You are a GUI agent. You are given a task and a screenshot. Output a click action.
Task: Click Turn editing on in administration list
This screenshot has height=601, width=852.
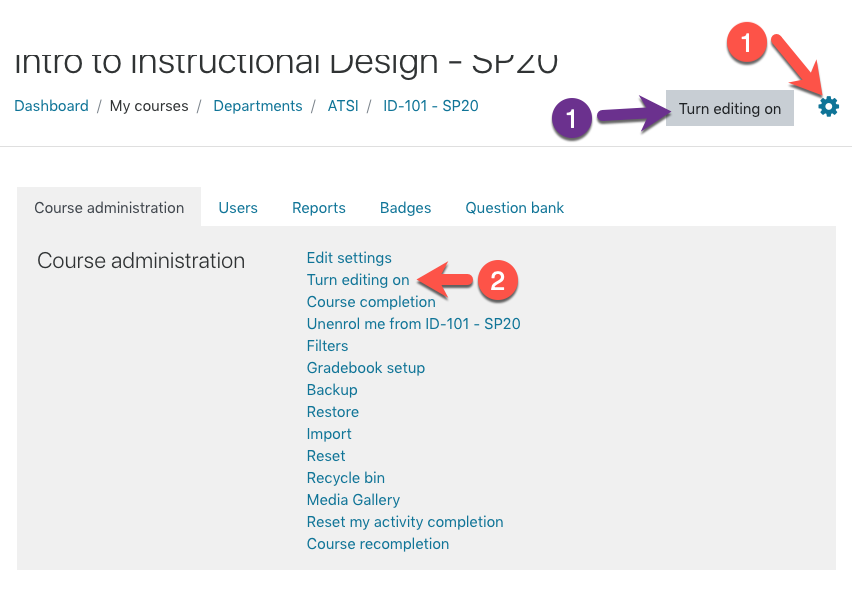click(358, 280)
